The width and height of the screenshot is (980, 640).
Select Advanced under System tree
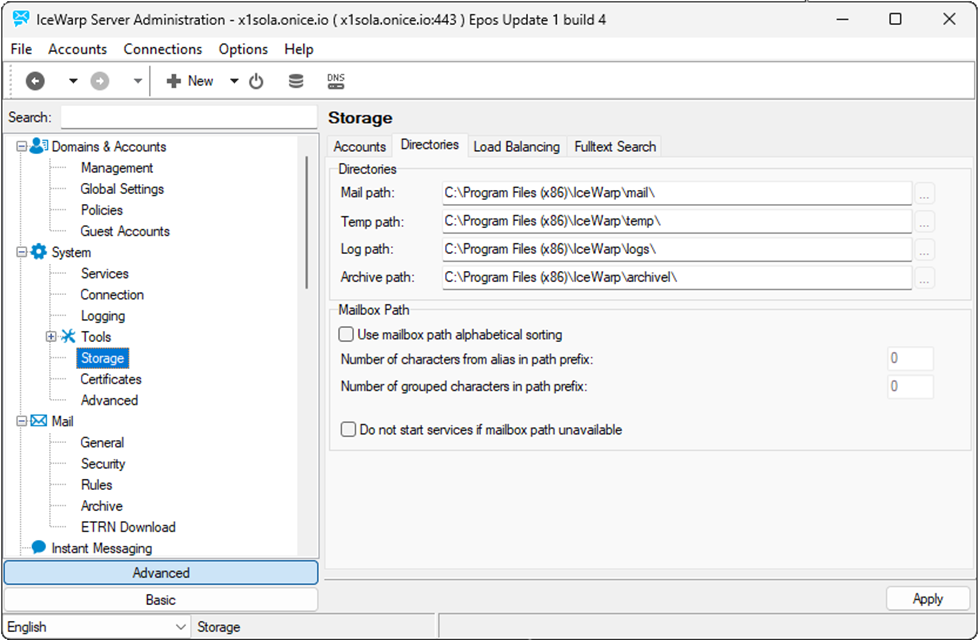[x=109, y=400]
